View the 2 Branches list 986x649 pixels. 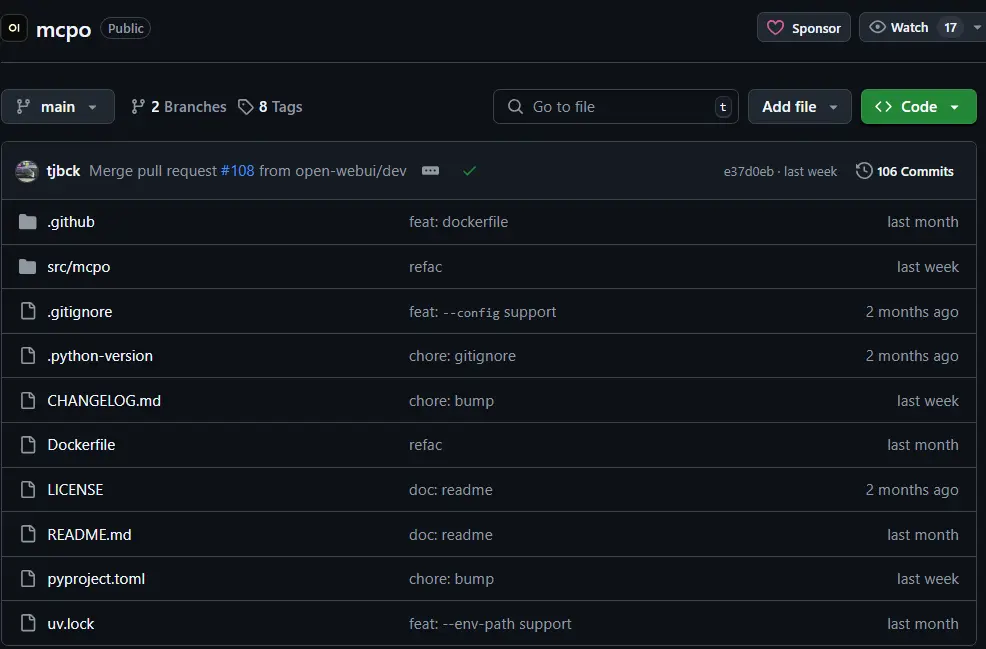[x=179, y=107]
